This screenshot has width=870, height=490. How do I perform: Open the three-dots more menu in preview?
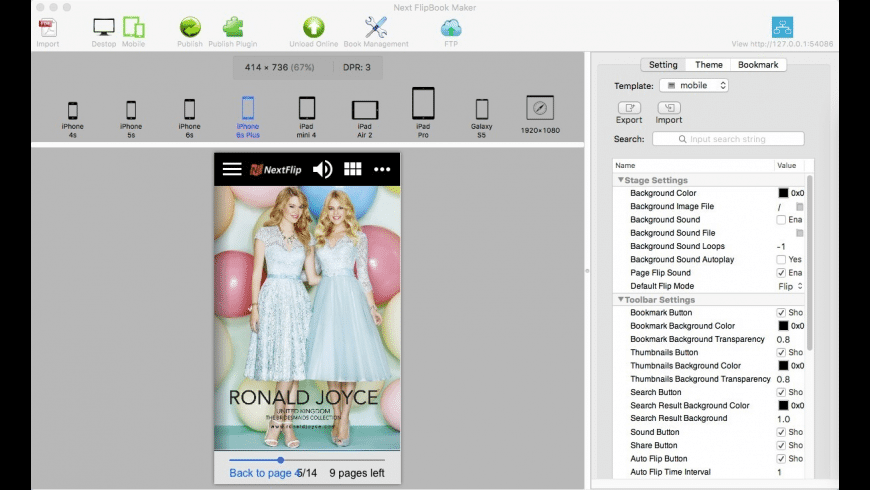[382, 169]
